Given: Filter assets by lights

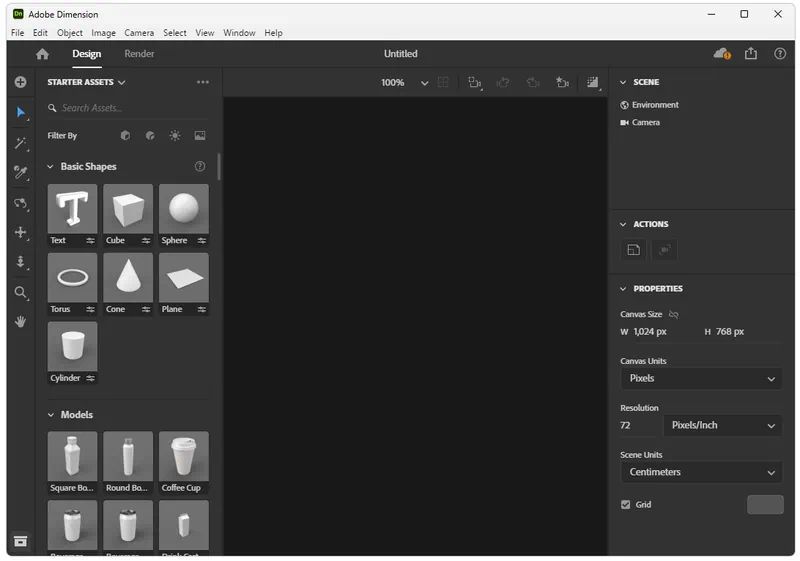Looking at the screenshot, I should point(175,136).
